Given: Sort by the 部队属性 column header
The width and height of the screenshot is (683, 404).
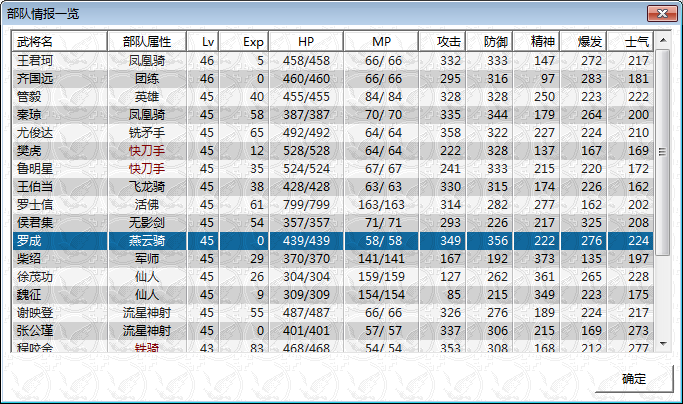Looking at the screenshot, I should tap(146, 42).
